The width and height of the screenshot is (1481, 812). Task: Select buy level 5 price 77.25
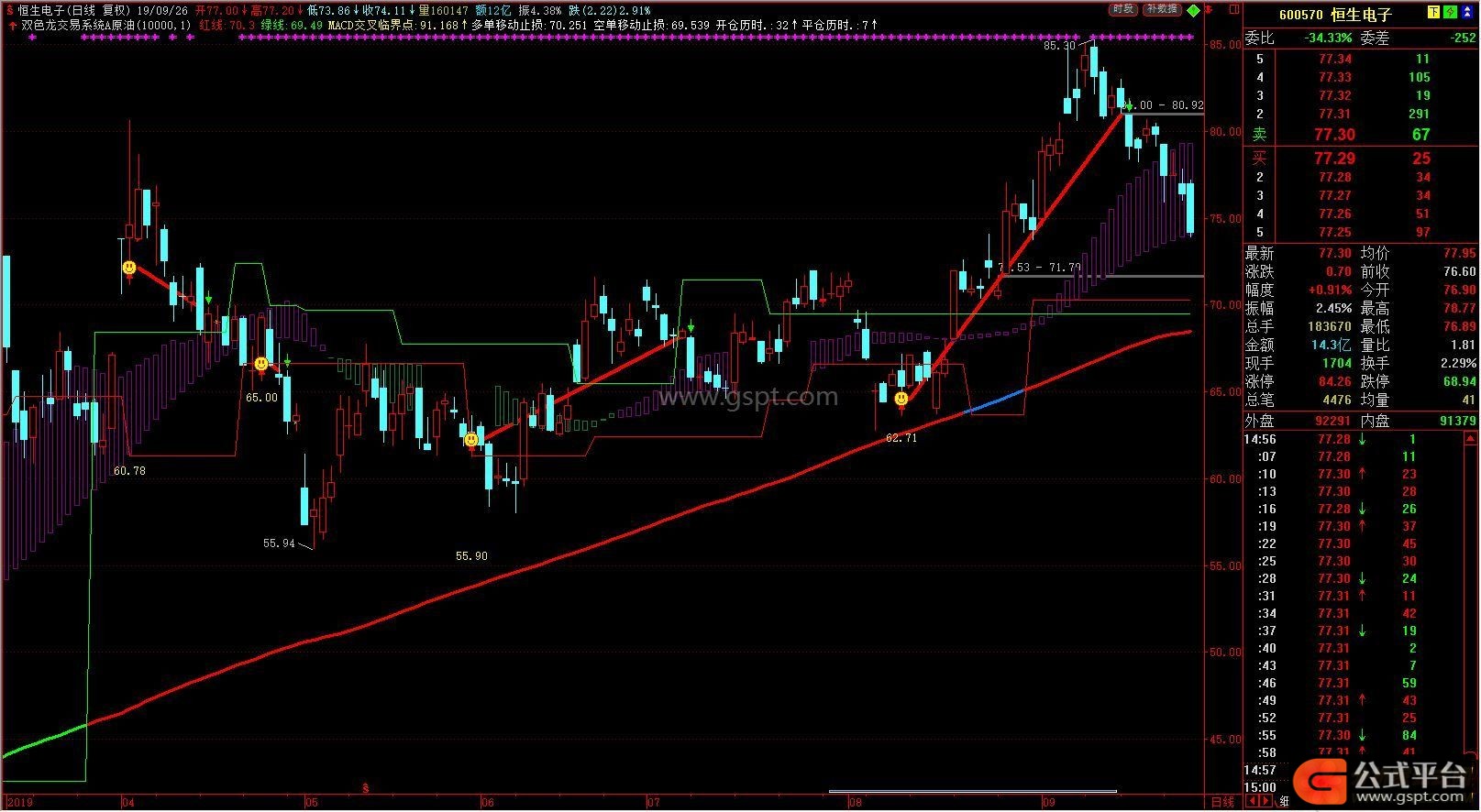coord(1335,232)
